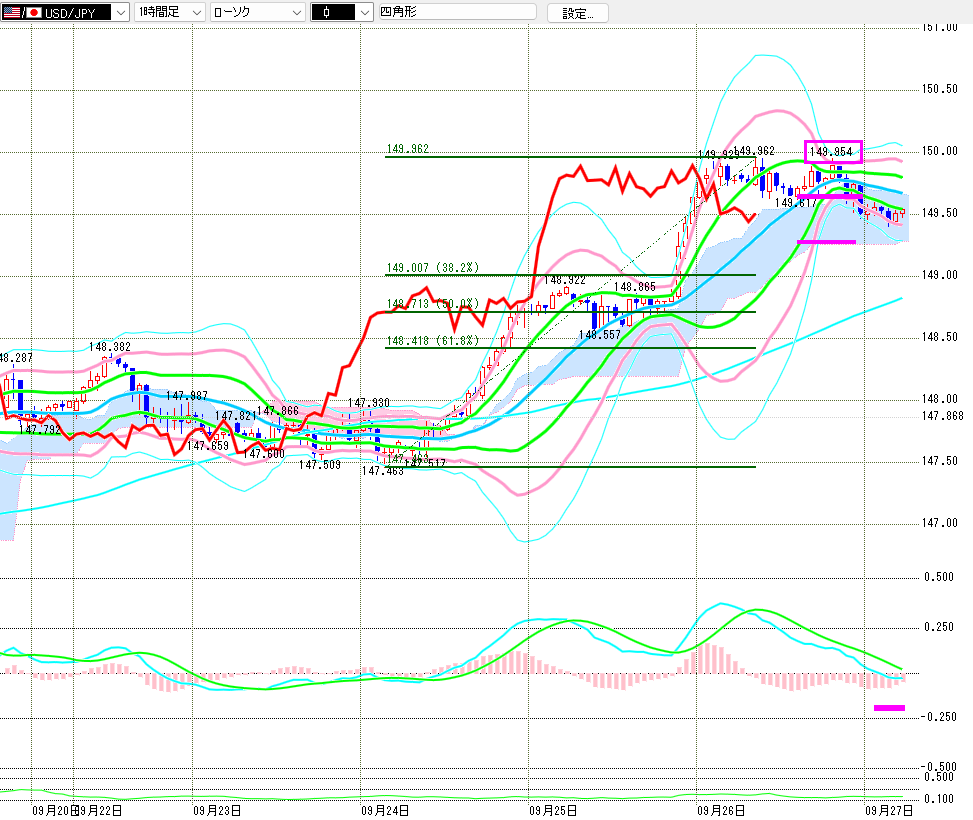Click the US and Japan flag icon
973x820 pixels.
(21, 12)
